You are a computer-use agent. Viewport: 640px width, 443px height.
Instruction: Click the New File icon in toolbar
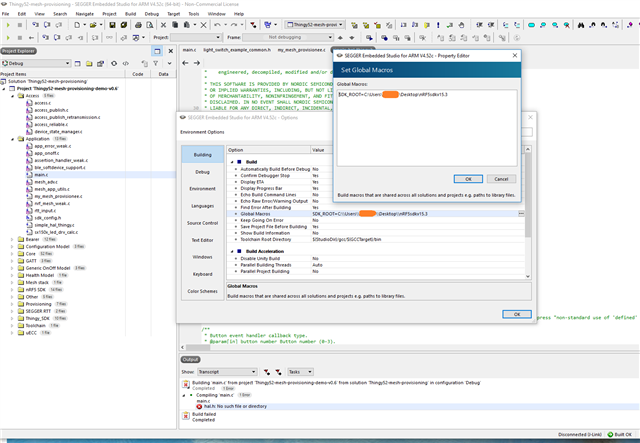click(x=77, y=25)
